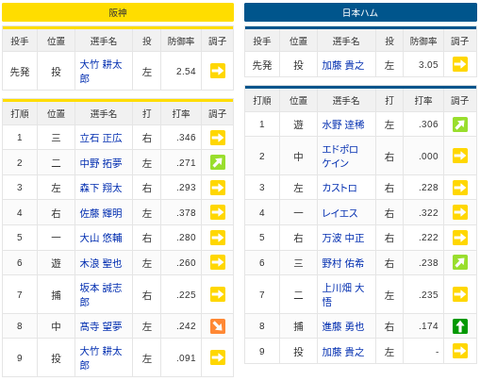Click batting average .242
Image resolution: width=480 pixels, height=381 pixels.
pos(186,326)
